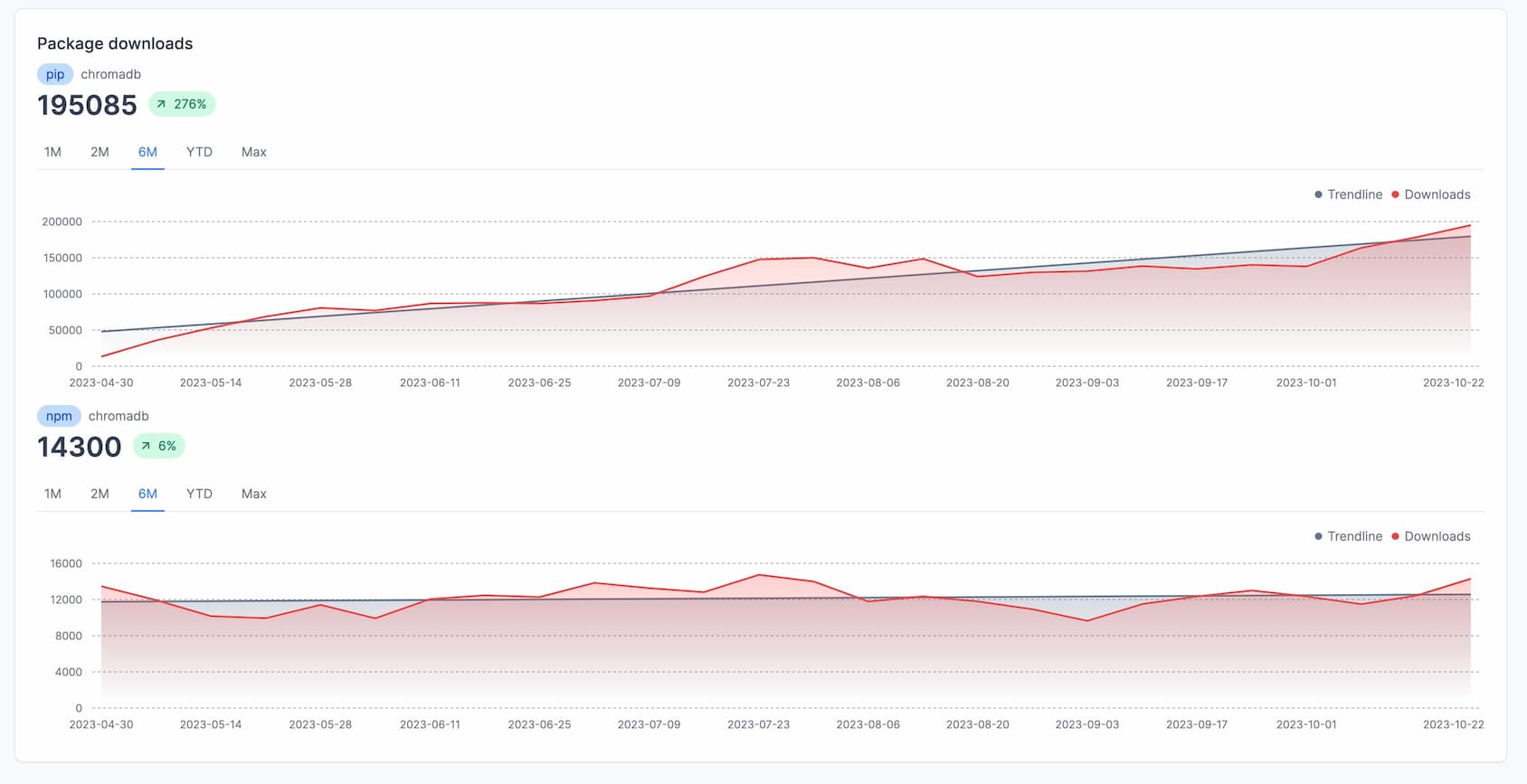Open YTD range for pip chart

(199, 152)
